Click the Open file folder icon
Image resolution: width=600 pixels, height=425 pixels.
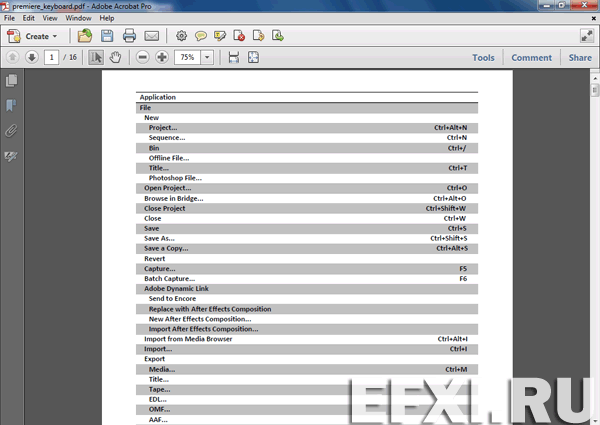(x=85, y=36)
